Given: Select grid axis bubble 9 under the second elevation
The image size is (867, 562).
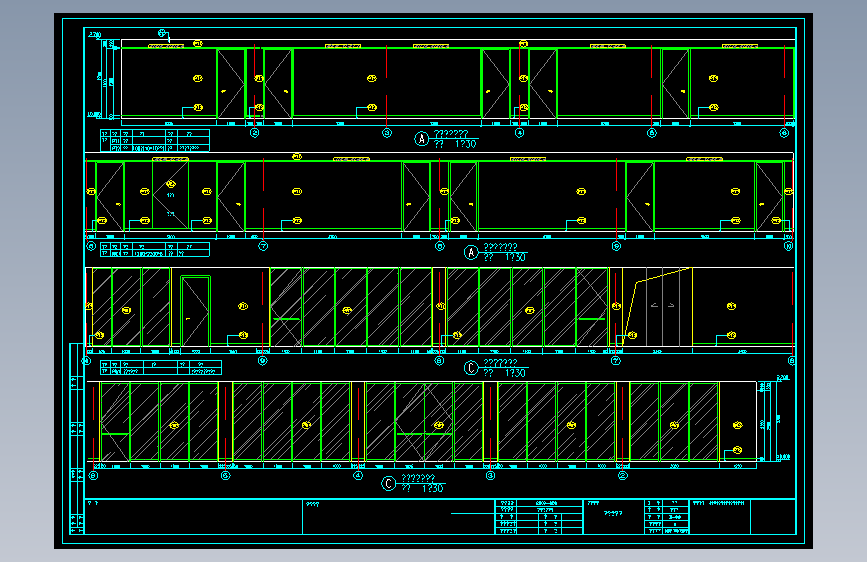Looking at the screenshot, I should click(617, 246).
